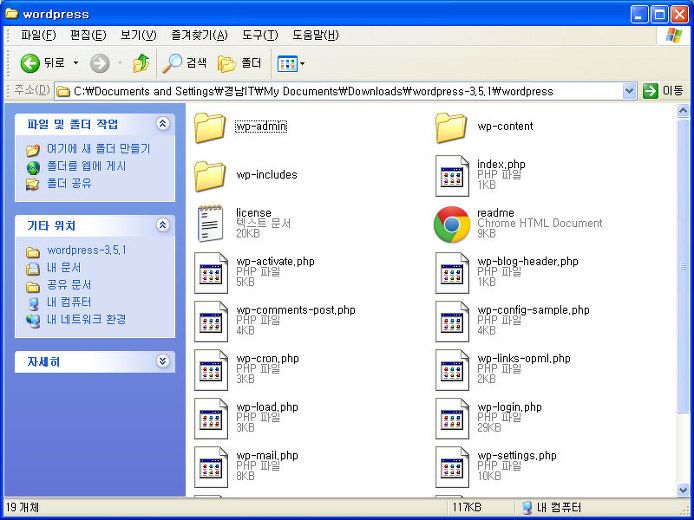
Task: Select the wp-load.php file icon
Action: click(x=211, y=419)
